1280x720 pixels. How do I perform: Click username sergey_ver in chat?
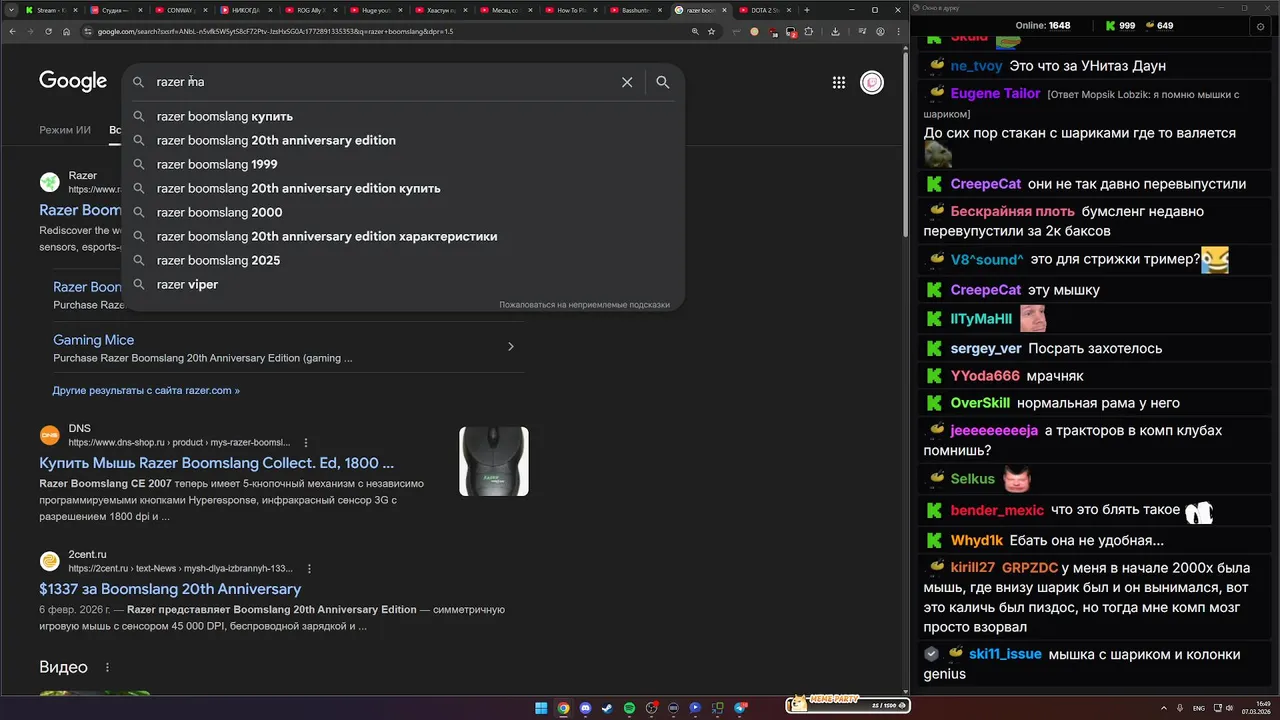[x=986, y=349]
